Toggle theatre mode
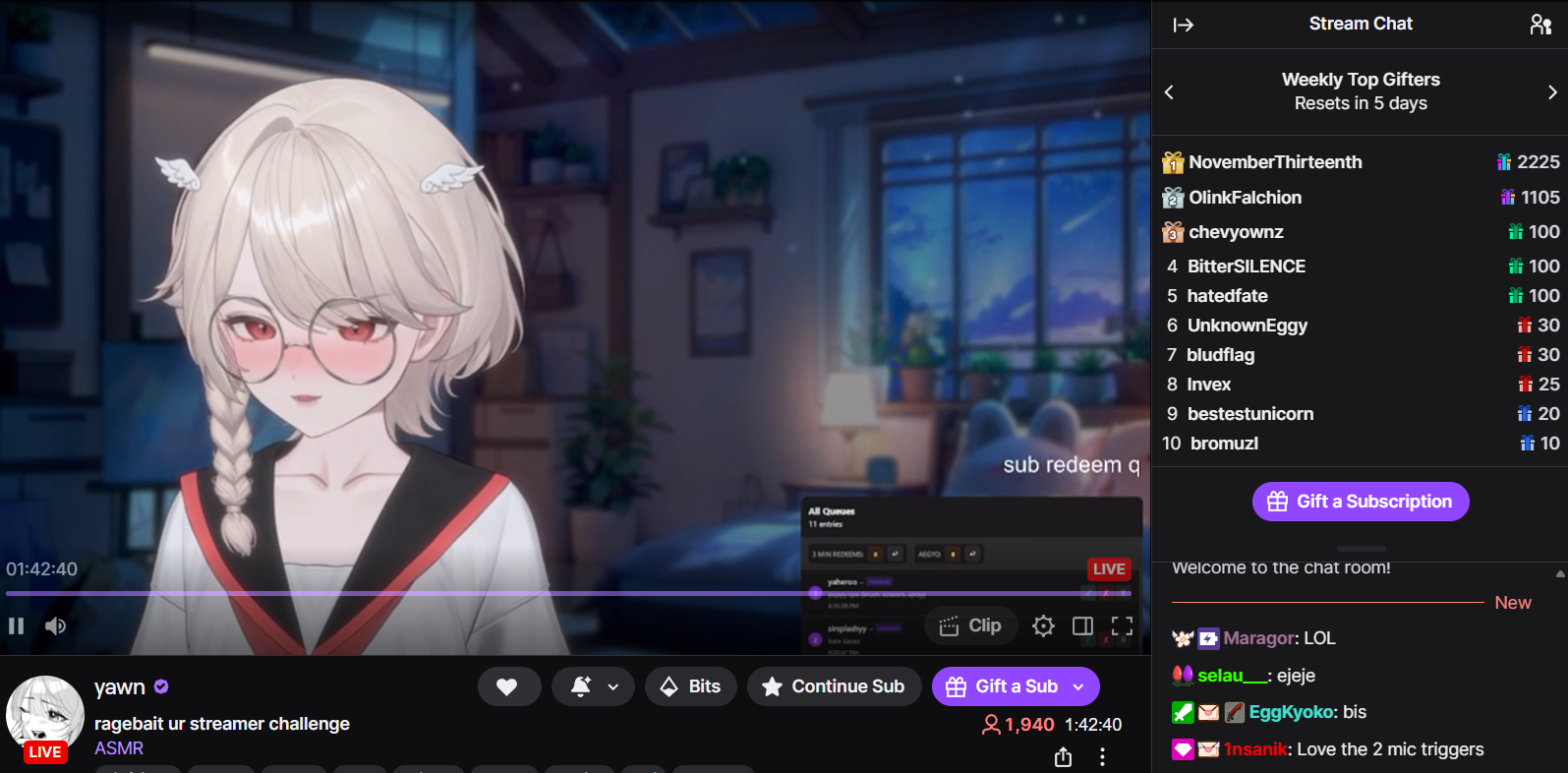Screen dimensions: 1568x773 point(1082,625)
